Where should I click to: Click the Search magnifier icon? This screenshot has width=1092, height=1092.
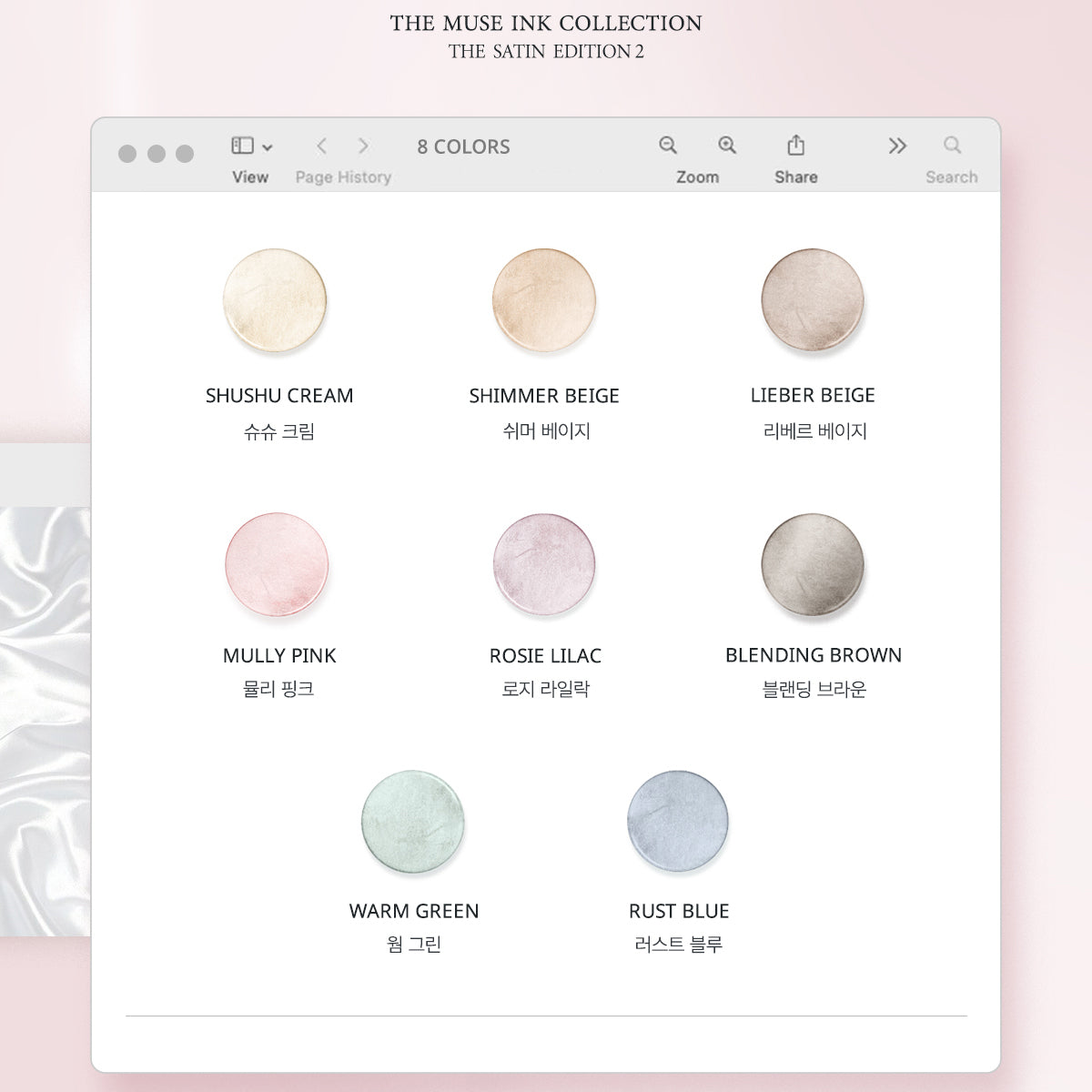[952, 146]
